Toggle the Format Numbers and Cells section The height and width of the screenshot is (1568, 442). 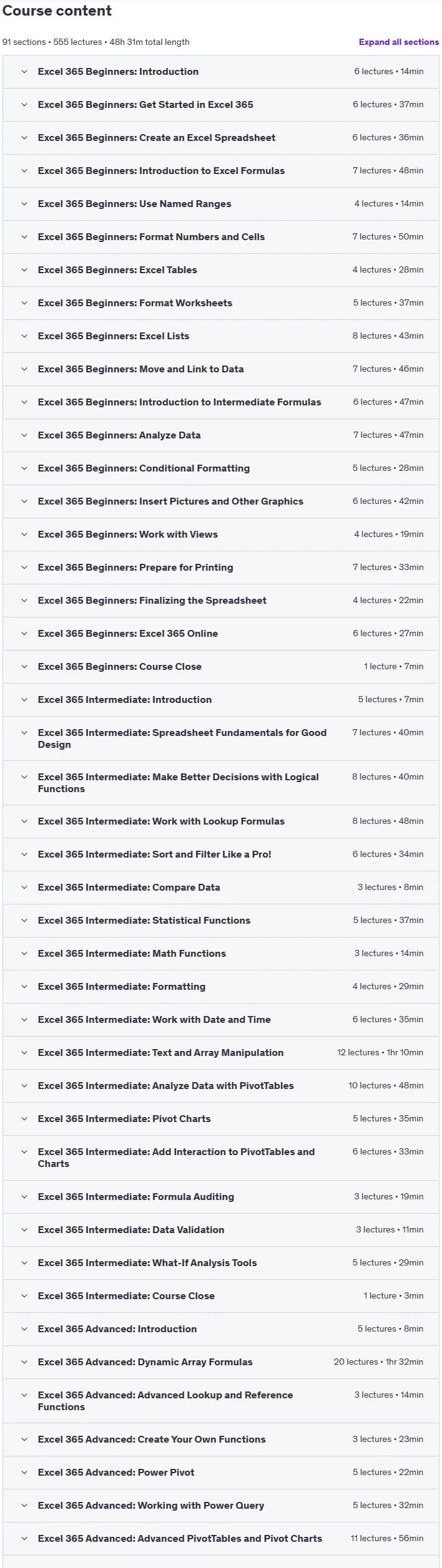221,237
